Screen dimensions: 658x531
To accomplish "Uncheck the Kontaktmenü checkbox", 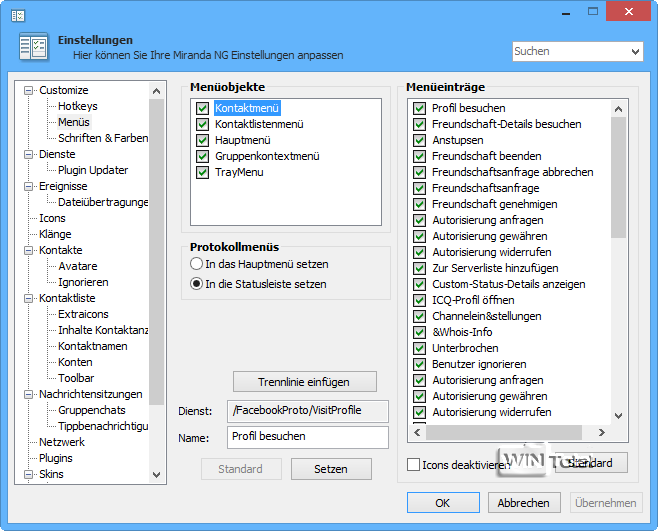I will (x=202, y=108).
